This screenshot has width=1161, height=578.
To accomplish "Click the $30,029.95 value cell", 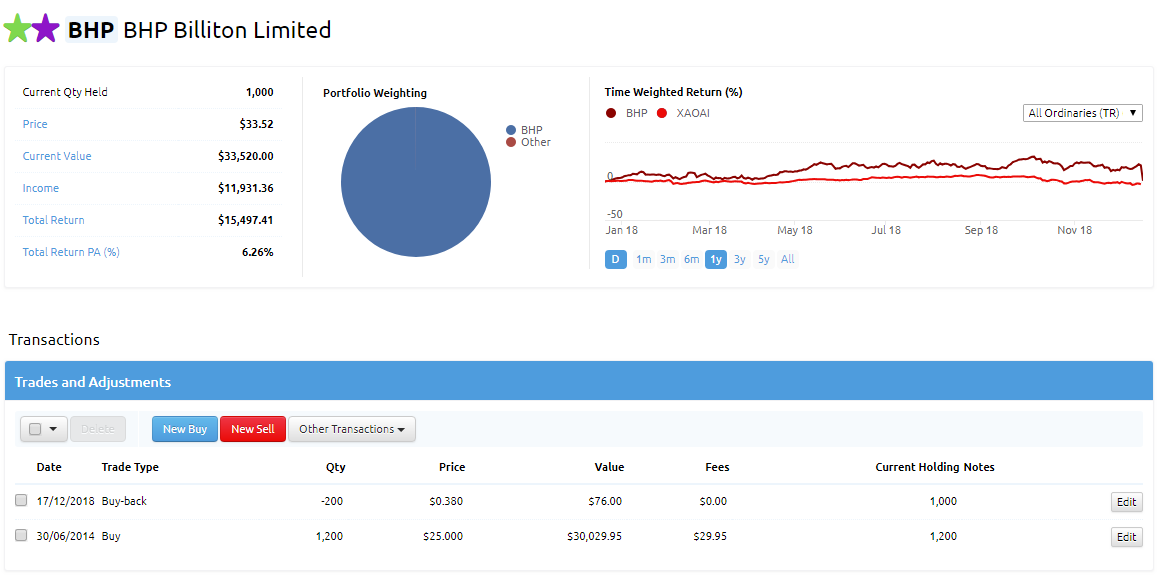I will [595, 536].
